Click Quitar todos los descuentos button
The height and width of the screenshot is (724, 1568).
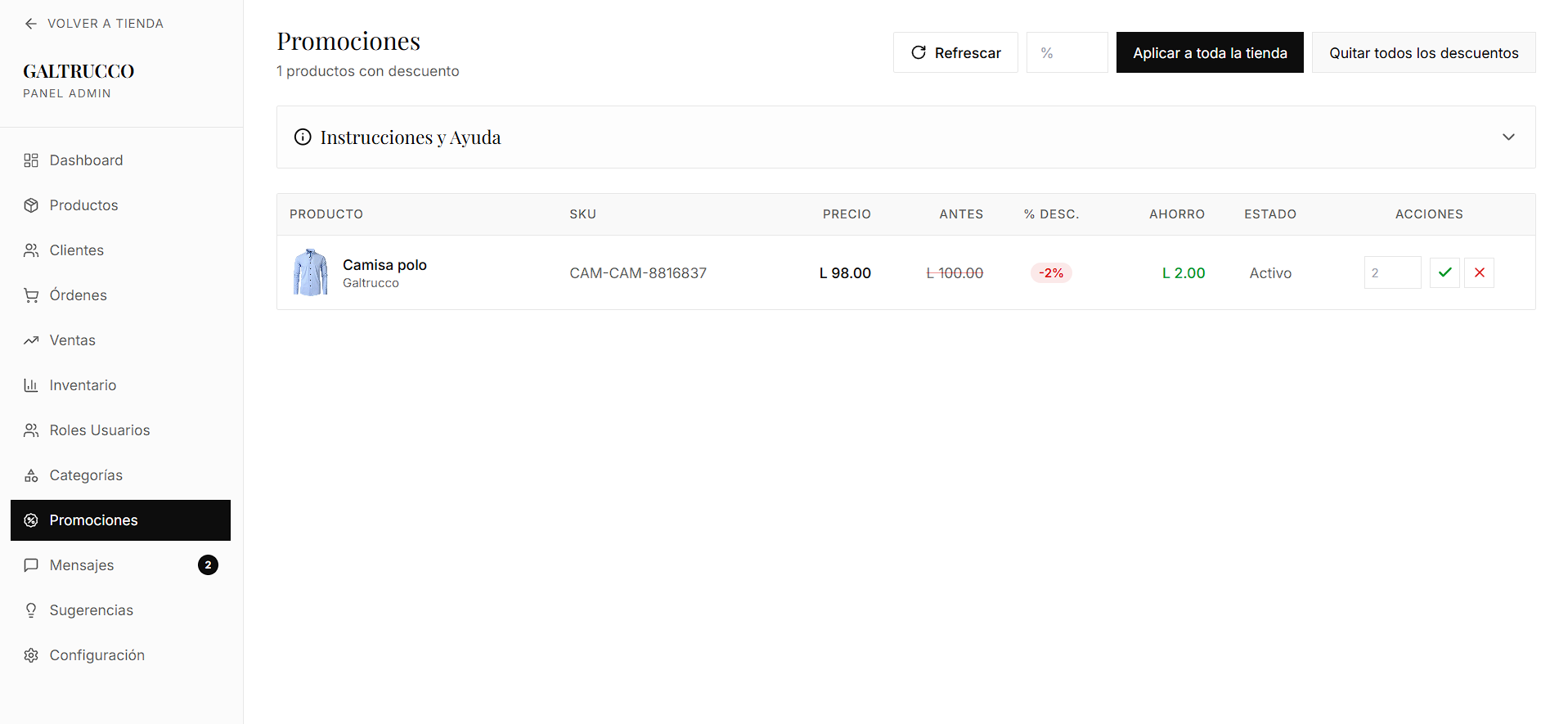(x=1423, y=53)
